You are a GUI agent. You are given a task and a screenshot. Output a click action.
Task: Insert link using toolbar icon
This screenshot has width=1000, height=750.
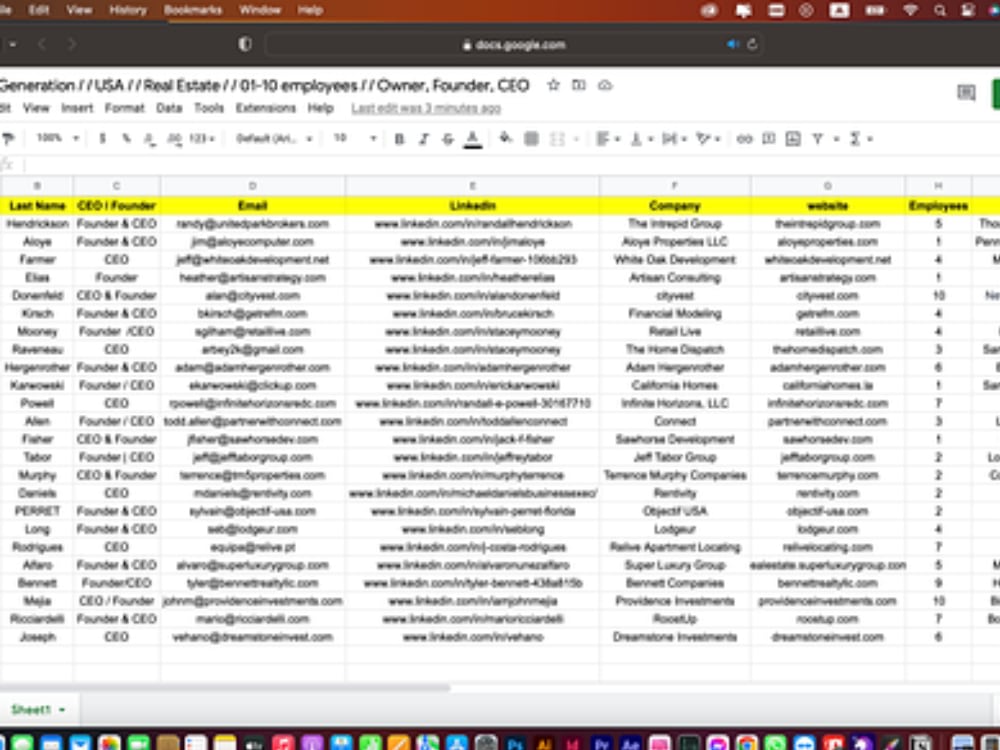click(744, 138)
